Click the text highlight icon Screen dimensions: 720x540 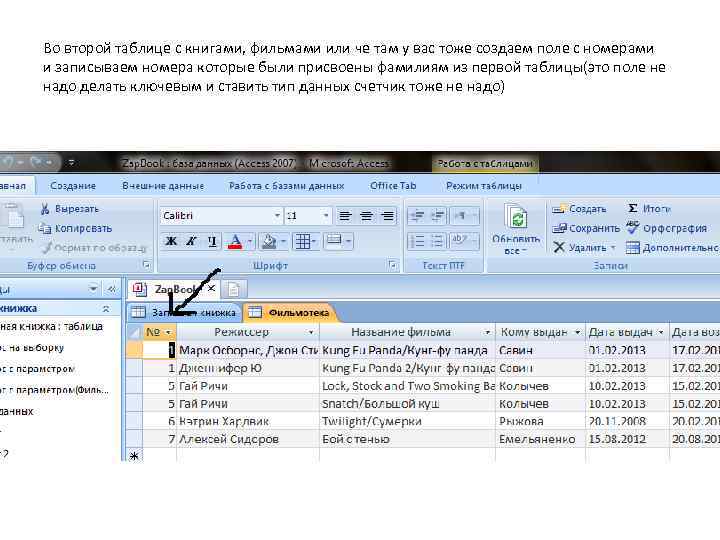pyautogui.click(x=460, y=241)
